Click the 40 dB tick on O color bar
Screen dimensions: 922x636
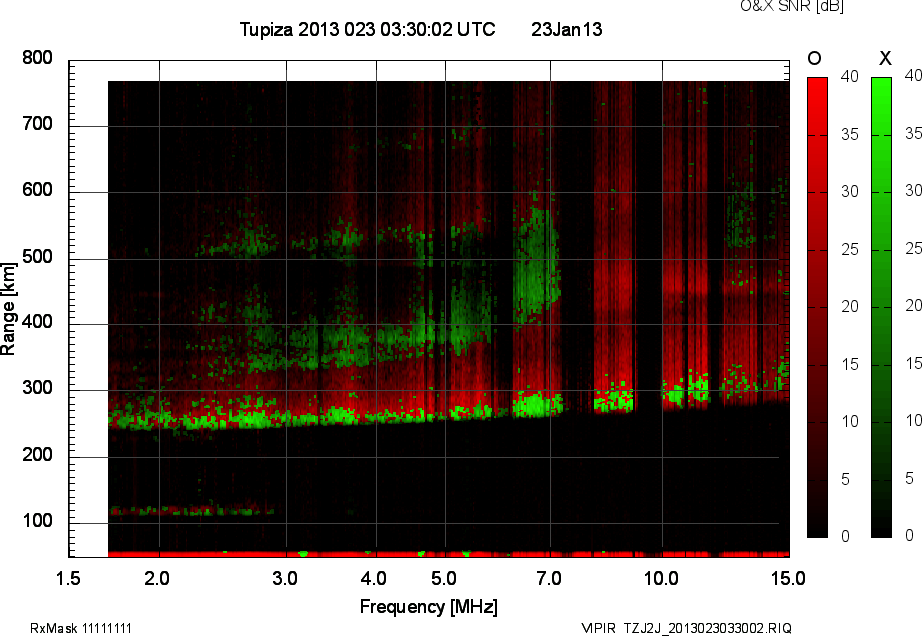coord(850,76)
